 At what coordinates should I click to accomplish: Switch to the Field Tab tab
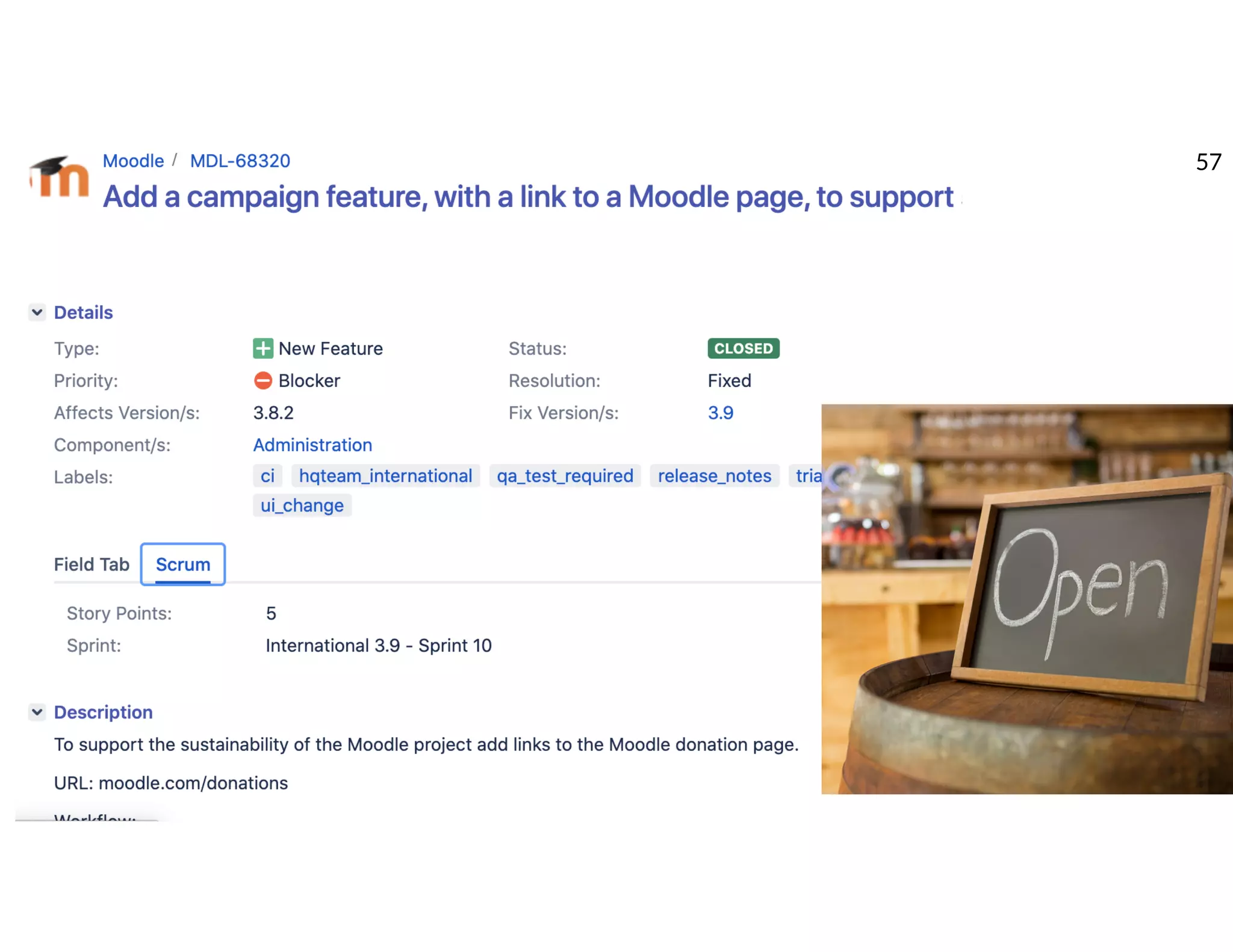[92, 564]
